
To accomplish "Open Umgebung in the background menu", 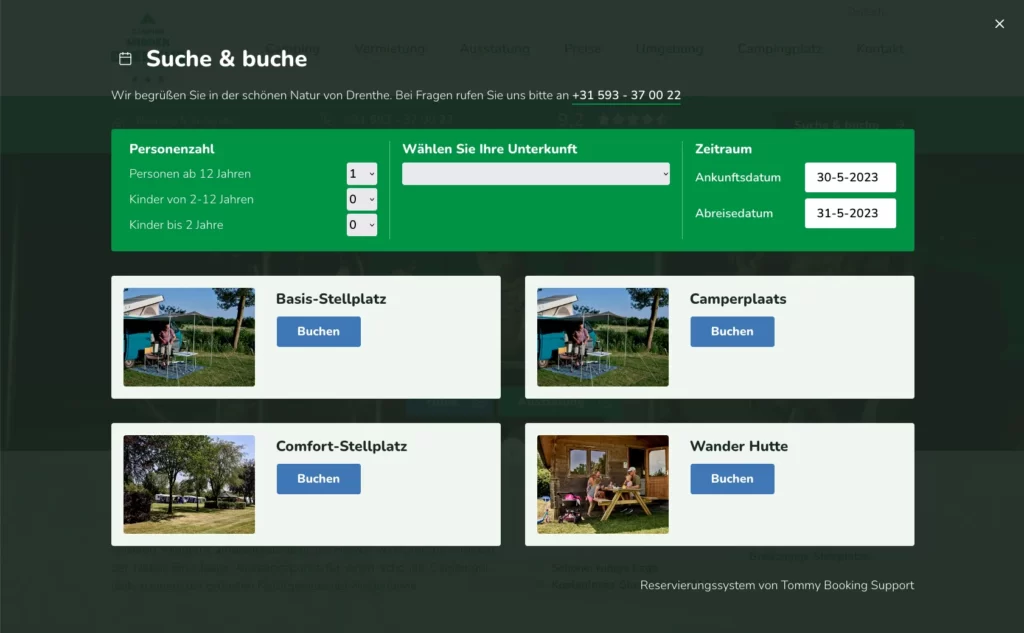I will [x=669, y=49].
